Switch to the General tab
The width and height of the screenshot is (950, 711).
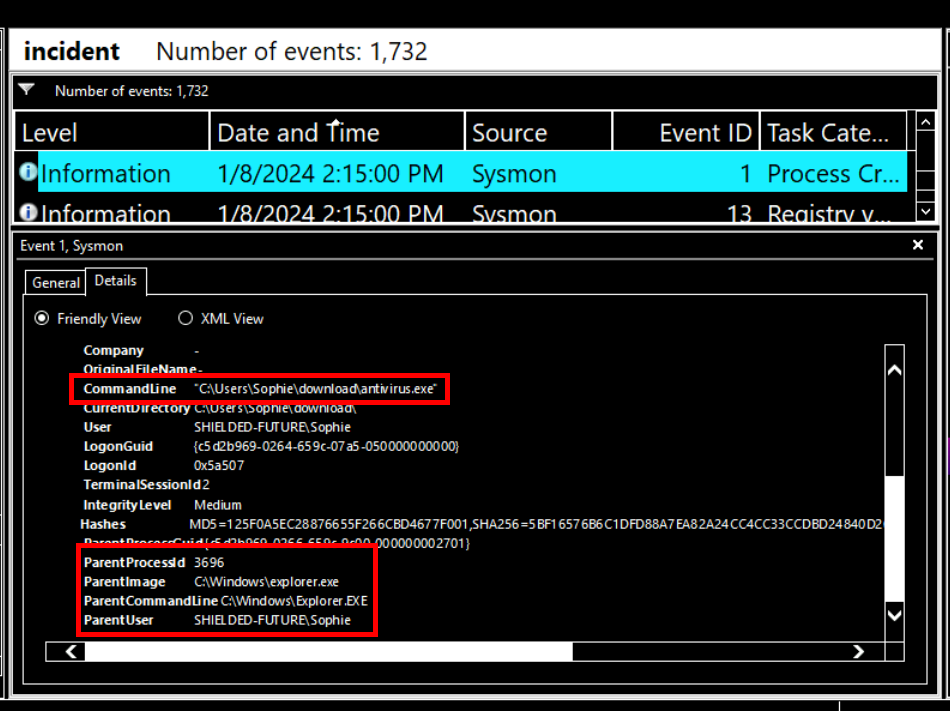coord(55,283)
